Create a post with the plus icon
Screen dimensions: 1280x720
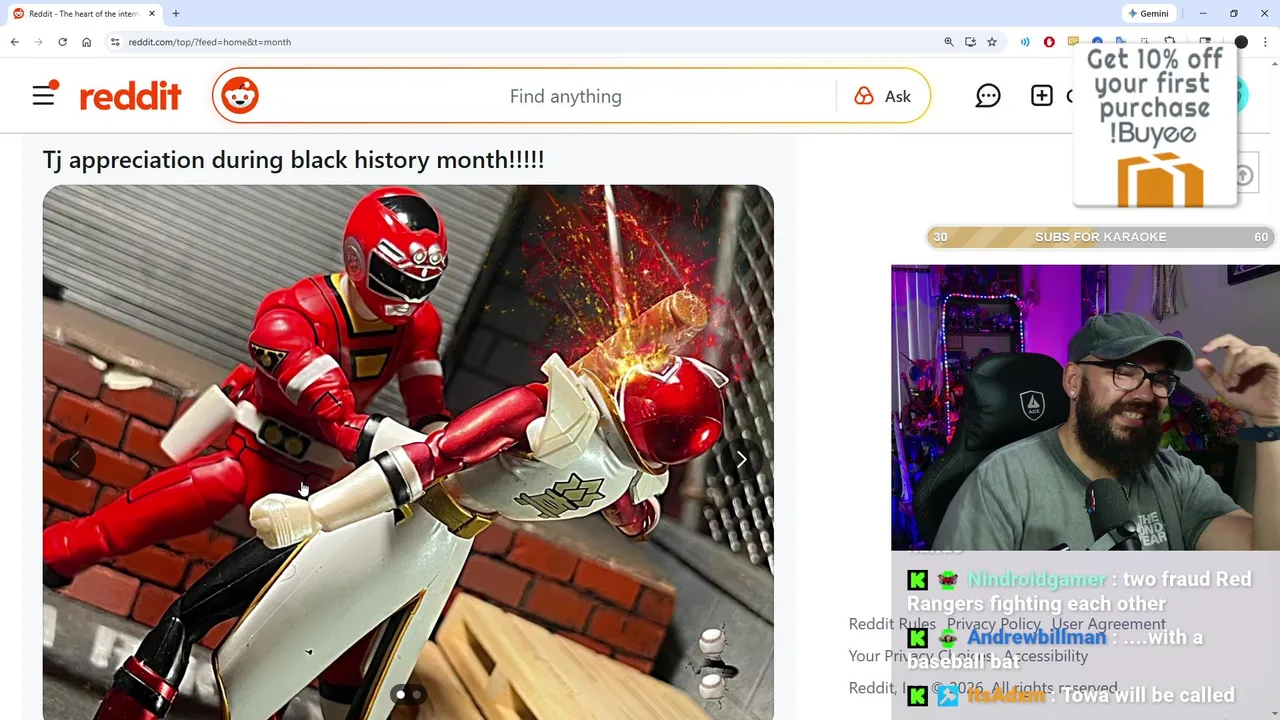1042,96
